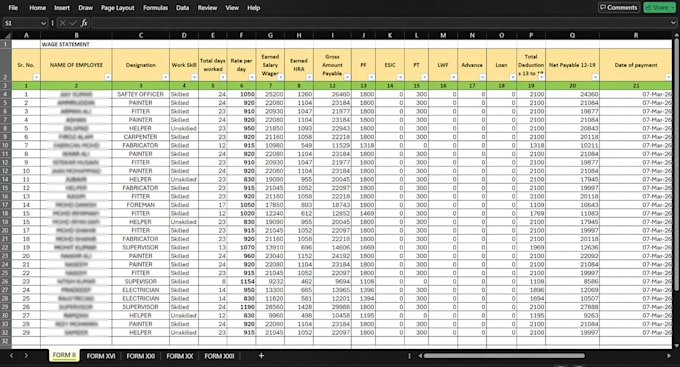Click the Insert Function fx icon

point(84,23)
